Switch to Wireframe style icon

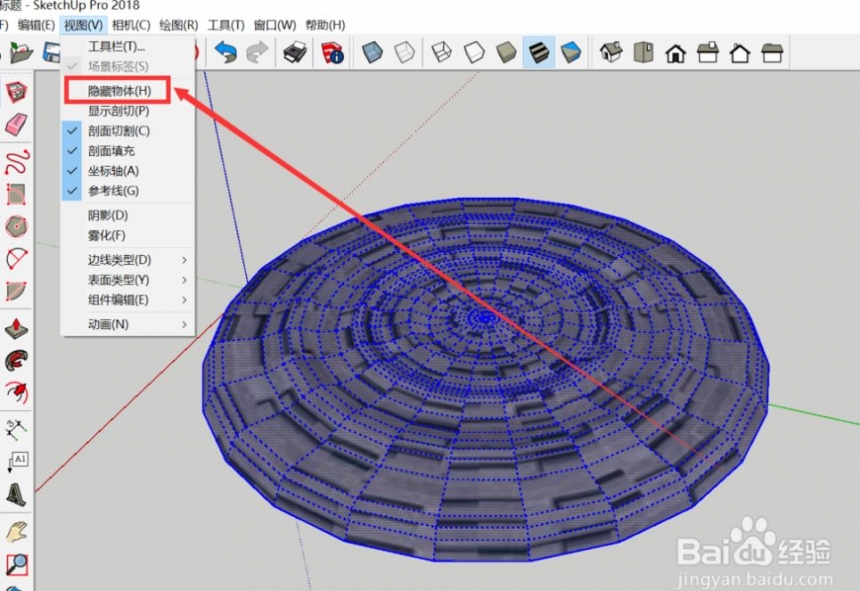442,53
